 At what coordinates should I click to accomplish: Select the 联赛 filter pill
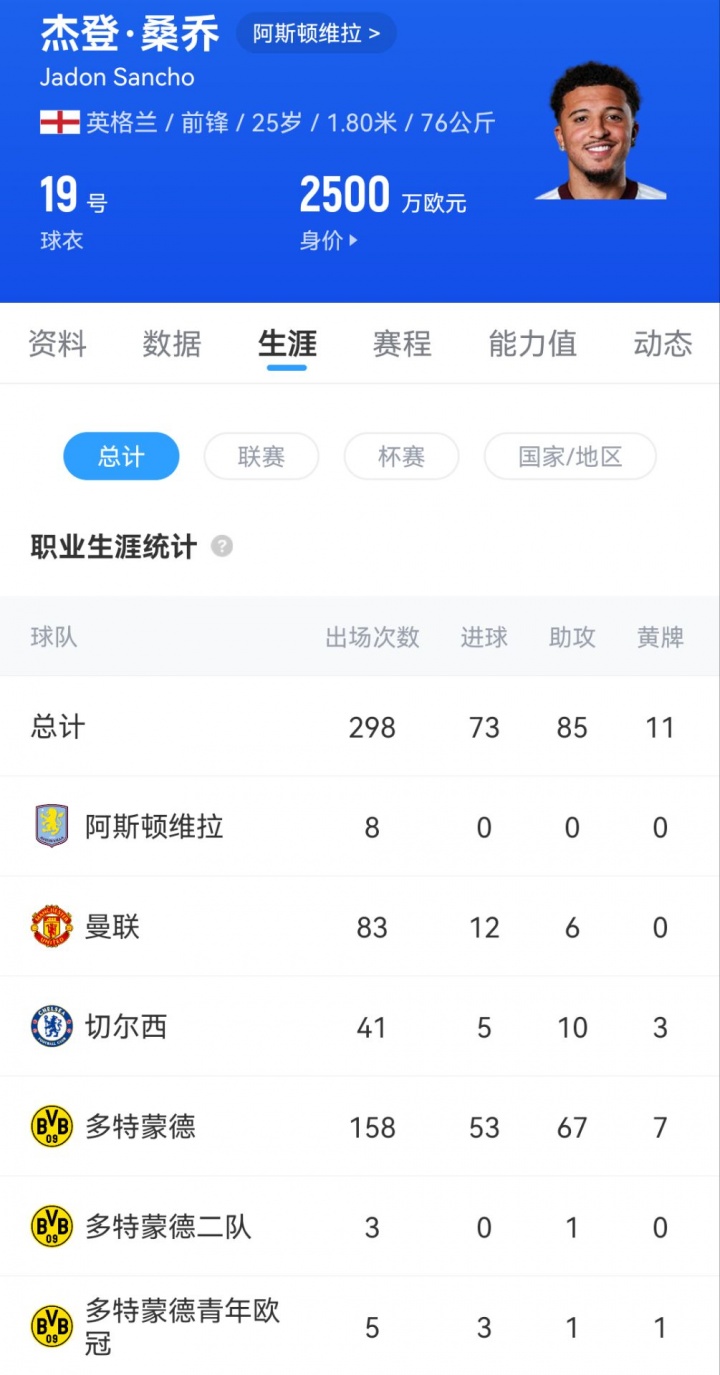261,457
